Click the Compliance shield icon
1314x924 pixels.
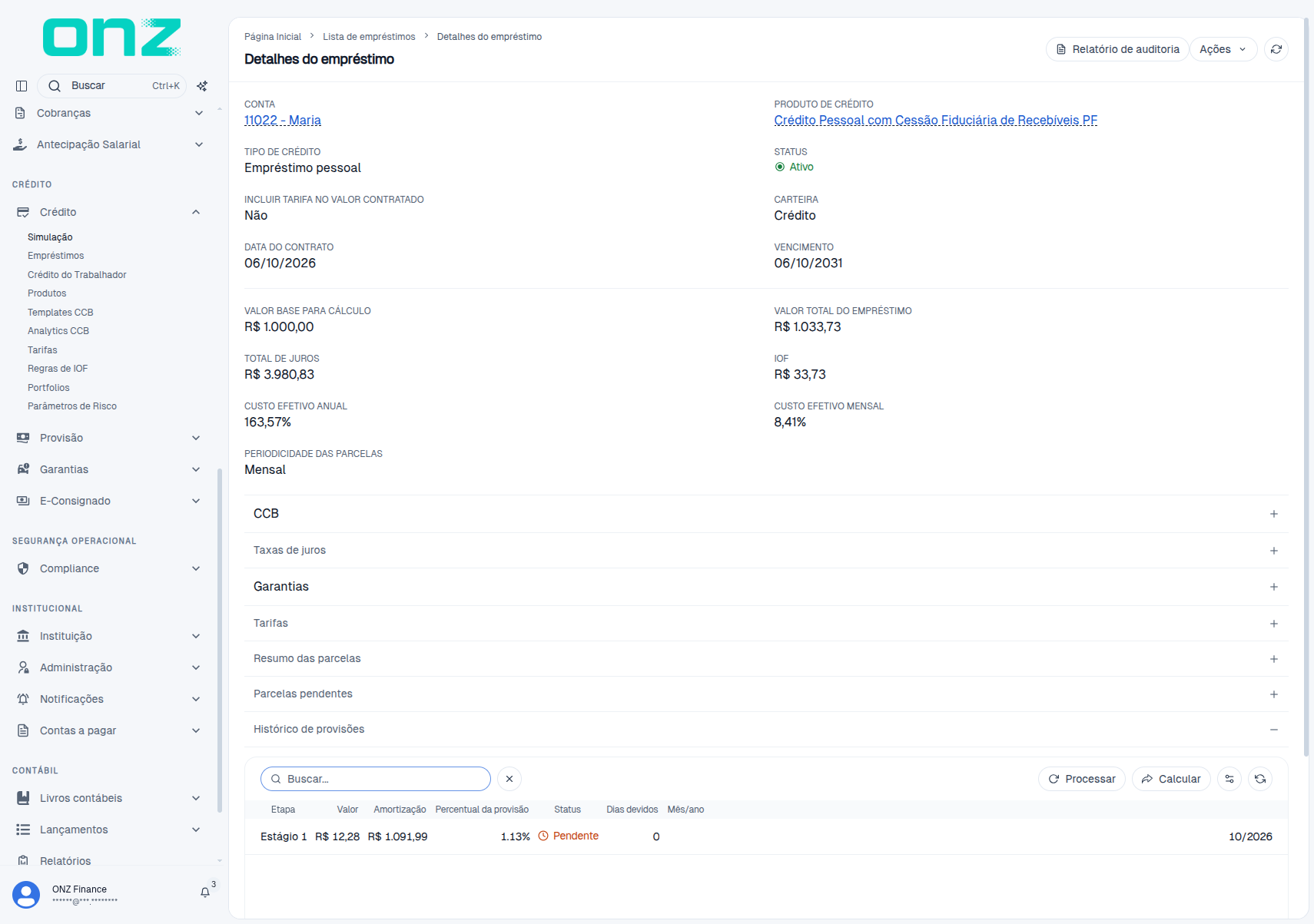pos(23,568)
